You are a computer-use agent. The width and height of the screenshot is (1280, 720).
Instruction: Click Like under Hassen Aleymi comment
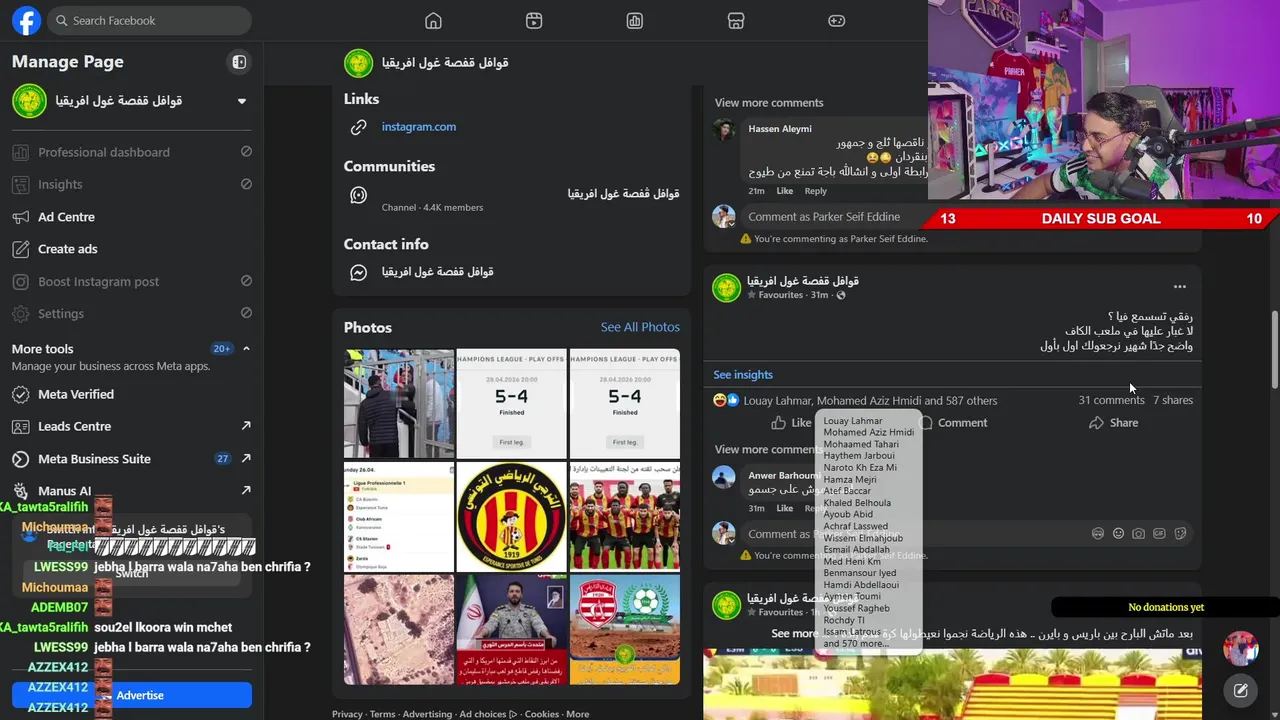[x=785, y=191]
